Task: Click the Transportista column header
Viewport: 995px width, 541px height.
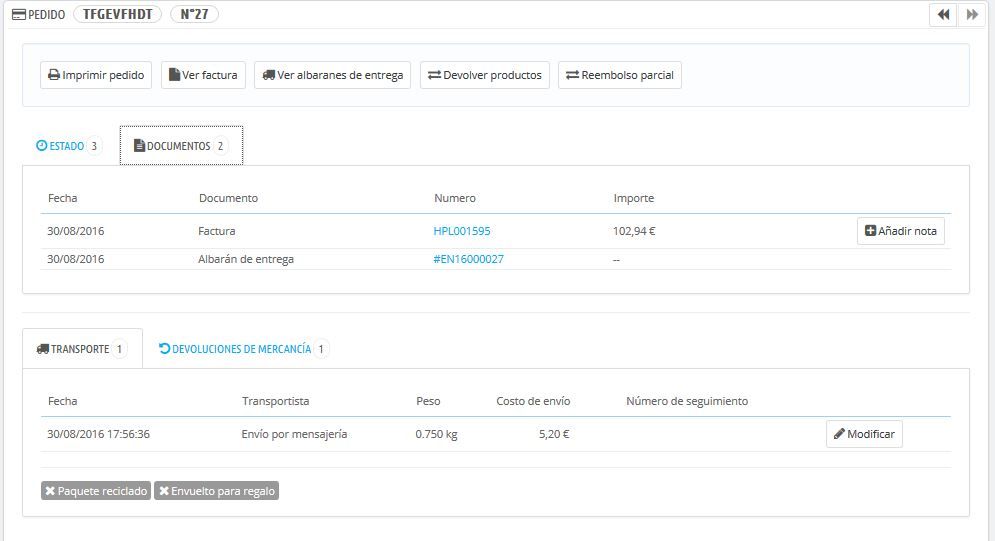Action: click(x=275, y=401)
